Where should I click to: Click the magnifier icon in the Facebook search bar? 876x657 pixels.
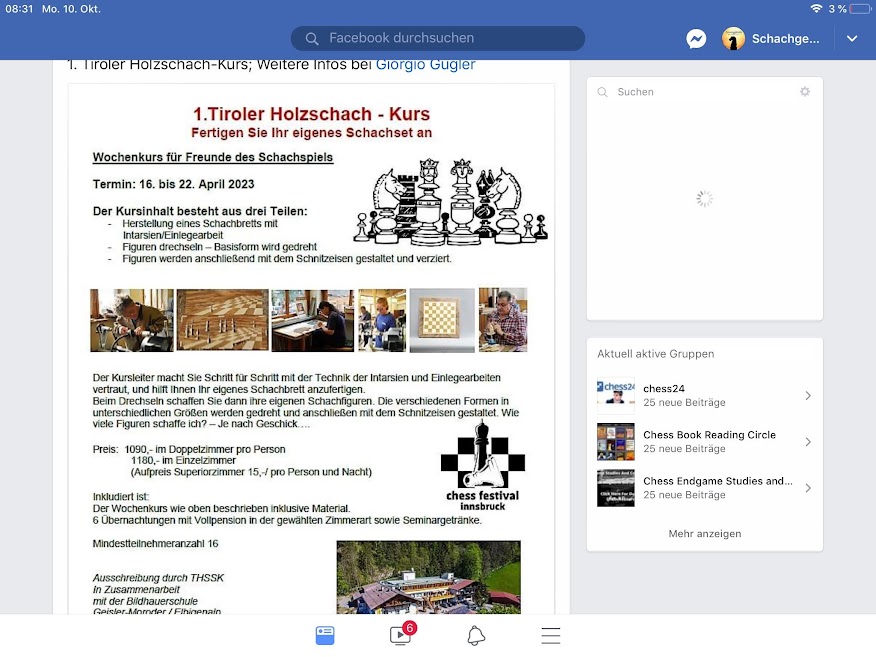(x=312, y=39)
